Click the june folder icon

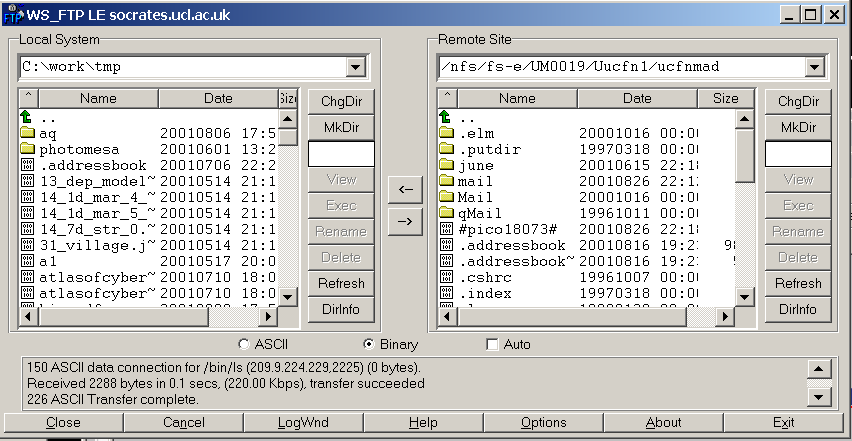[x=446, y=164]
